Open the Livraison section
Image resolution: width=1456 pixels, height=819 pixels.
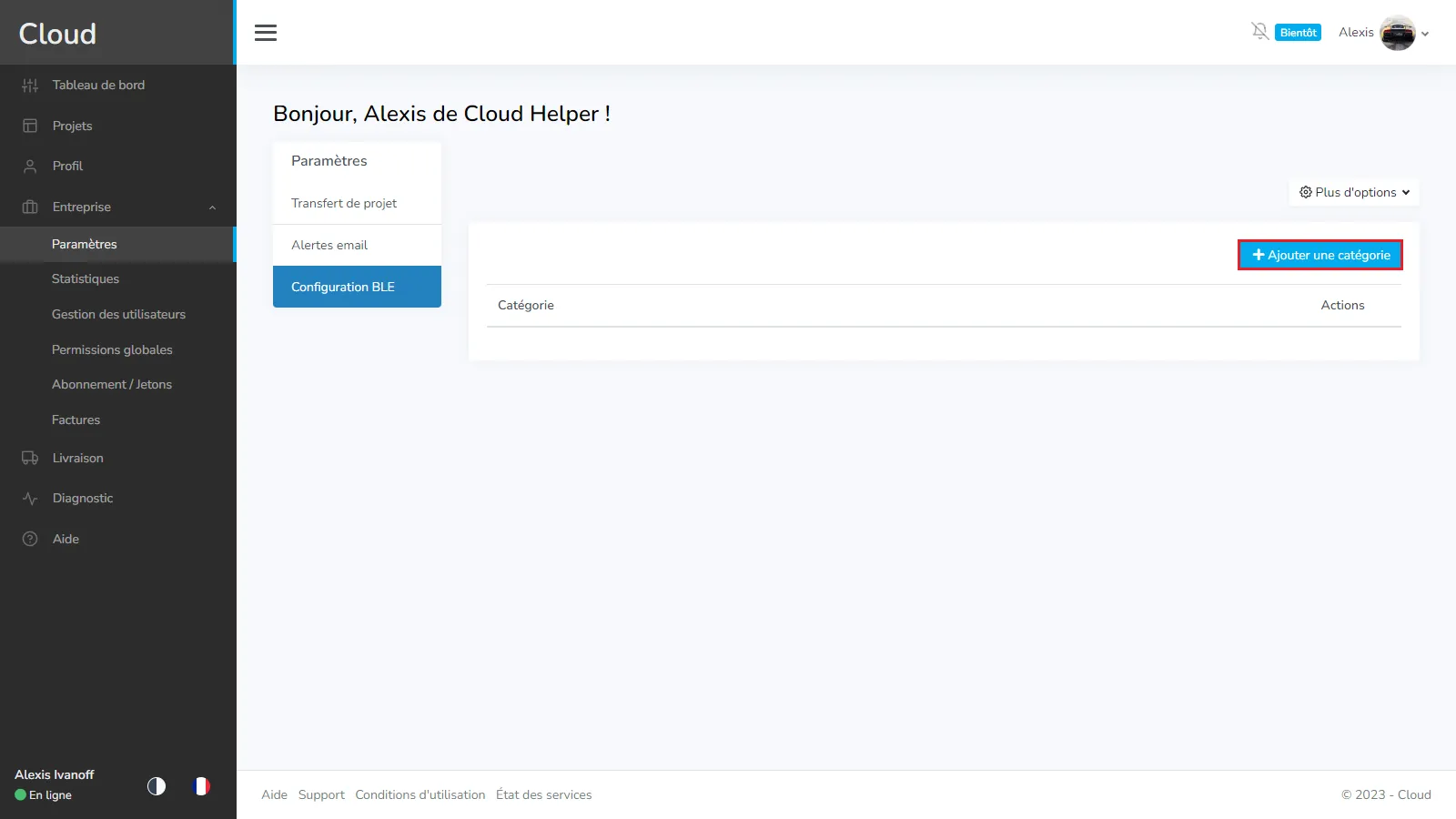point(77,458)
